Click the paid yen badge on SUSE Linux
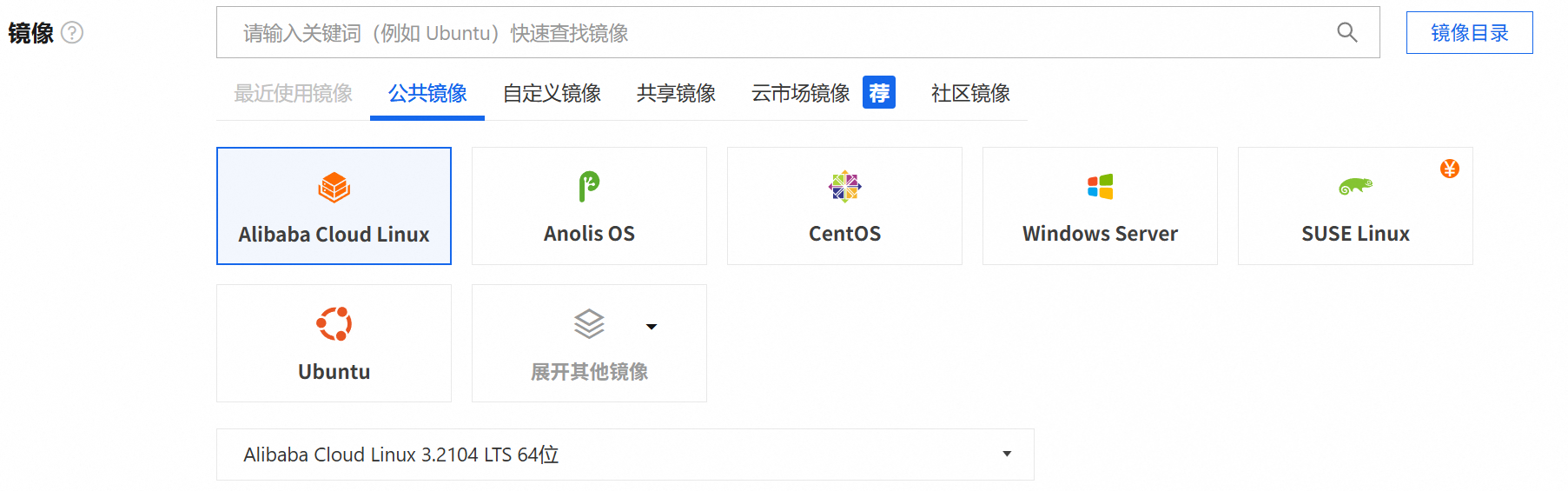The width and height of the screenshot is (1568, 491). coord(1449,169)
